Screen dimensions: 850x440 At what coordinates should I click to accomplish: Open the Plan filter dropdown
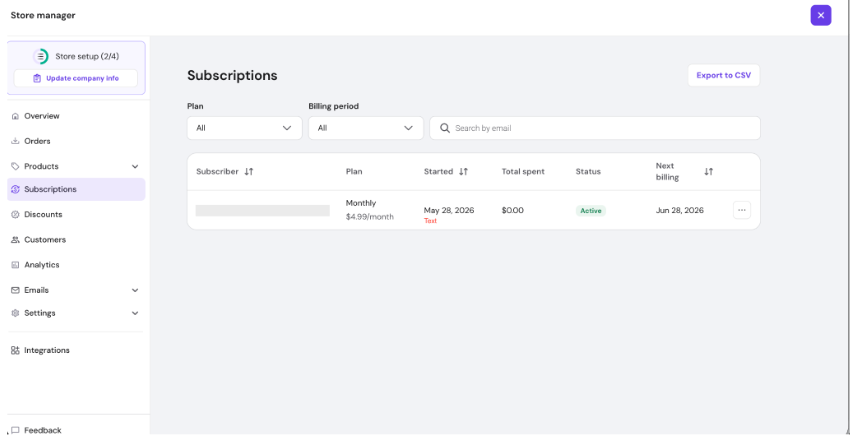[x=244, y=128]
